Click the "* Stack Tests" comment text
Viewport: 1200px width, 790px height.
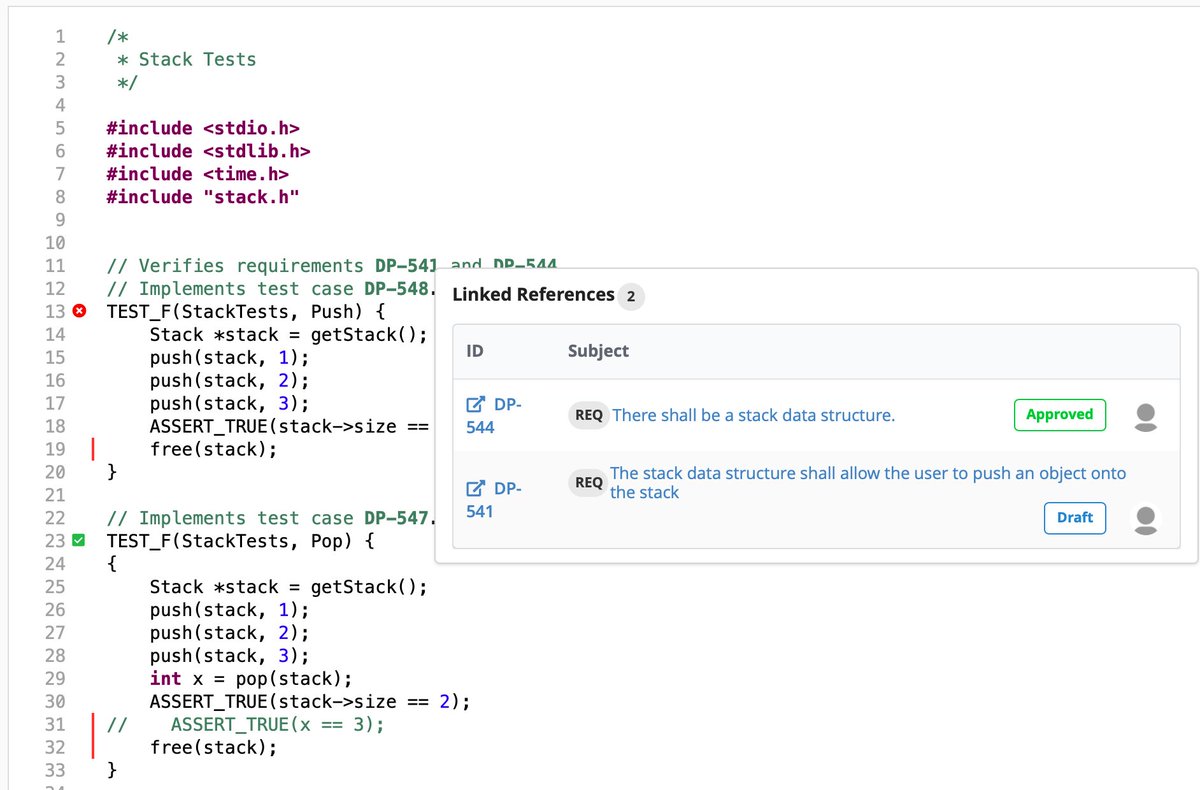[x=187, y=60]
